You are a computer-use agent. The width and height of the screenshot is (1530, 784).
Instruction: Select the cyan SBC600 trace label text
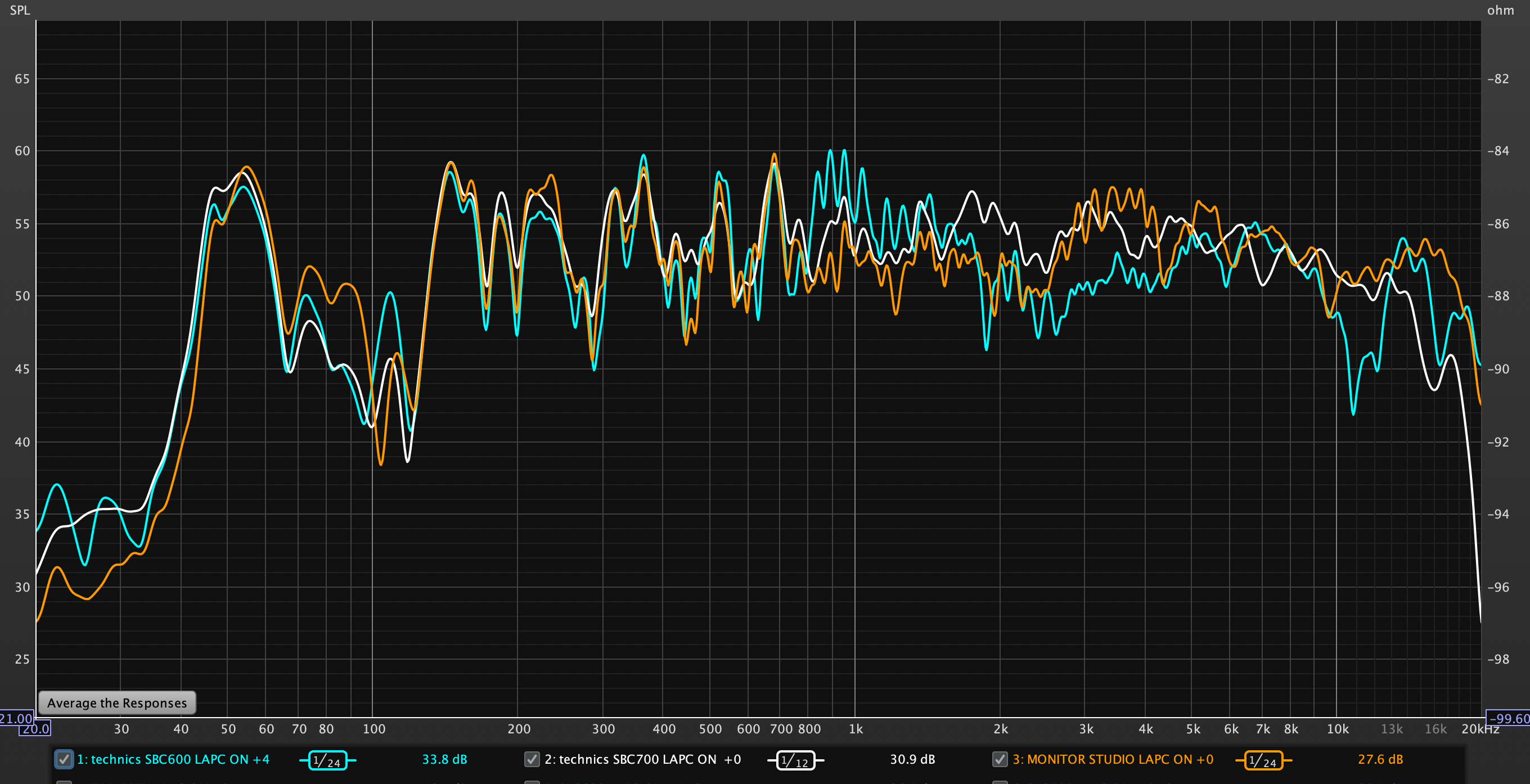pyautogui.click(x=173, y=759)
